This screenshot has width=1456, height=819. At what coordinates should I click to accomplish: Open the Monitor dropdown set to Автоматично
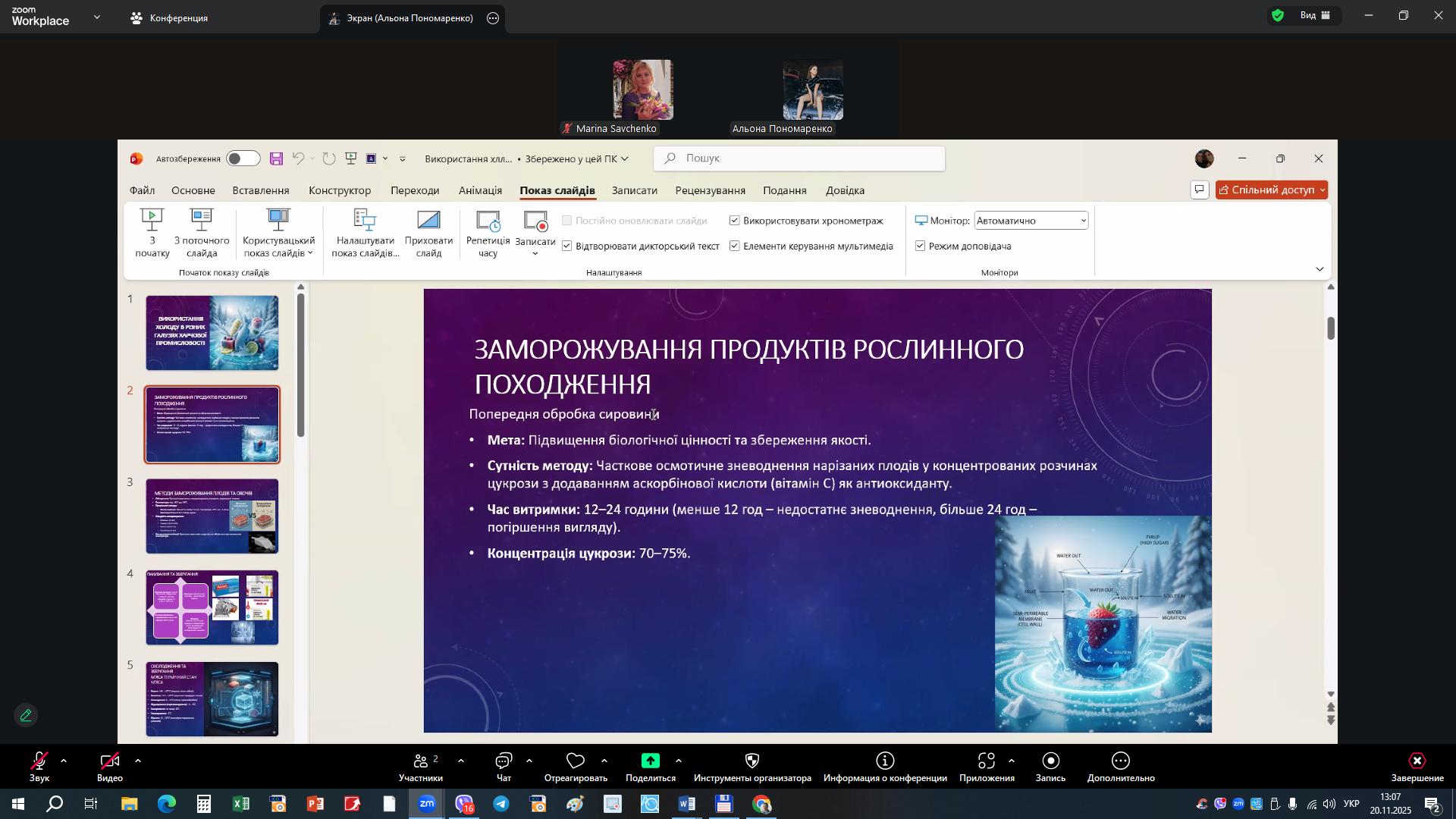point(1031,221)
